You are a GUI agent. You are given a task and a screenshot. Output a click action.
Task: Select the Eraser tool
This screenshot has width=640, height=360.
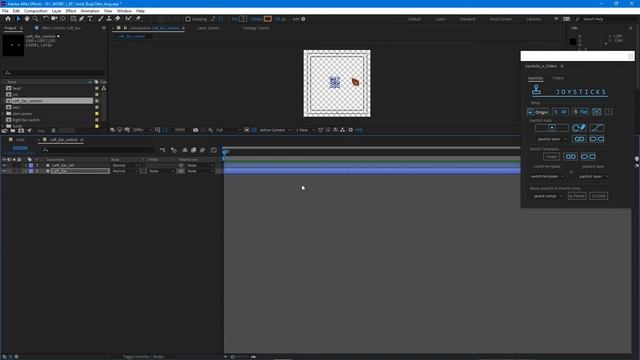click(118, 19)
